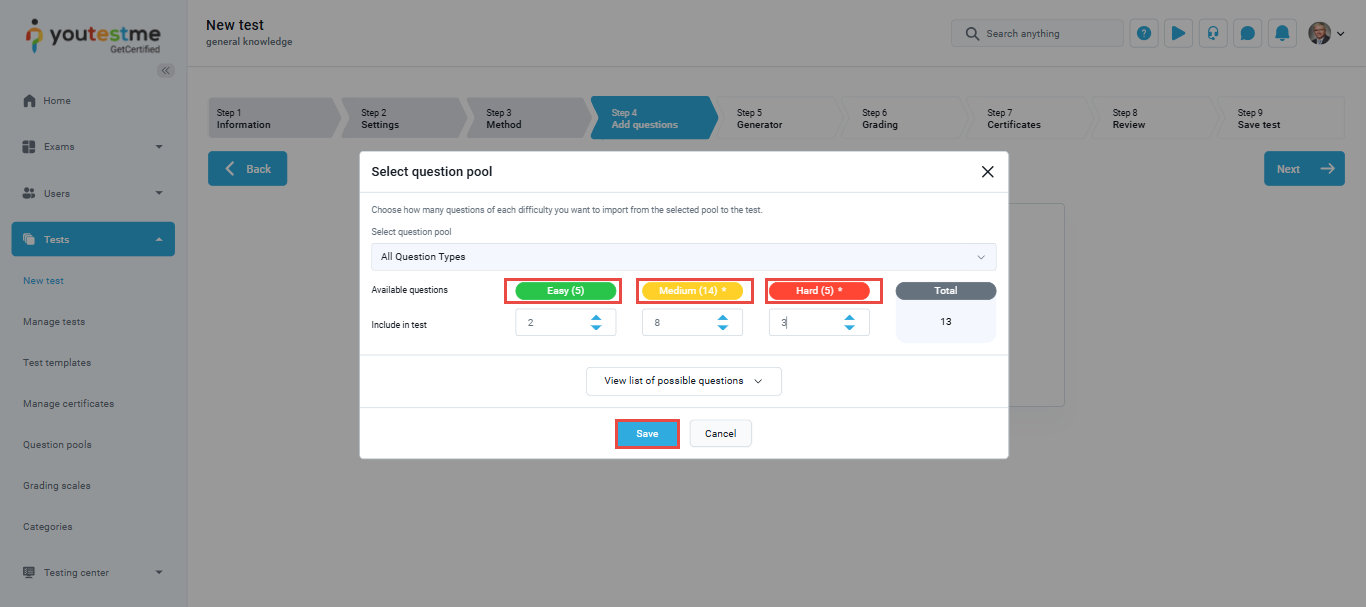Click the help question mark icon
This screenshot has height=607, width=1366.
click(x=1144, y=33)
